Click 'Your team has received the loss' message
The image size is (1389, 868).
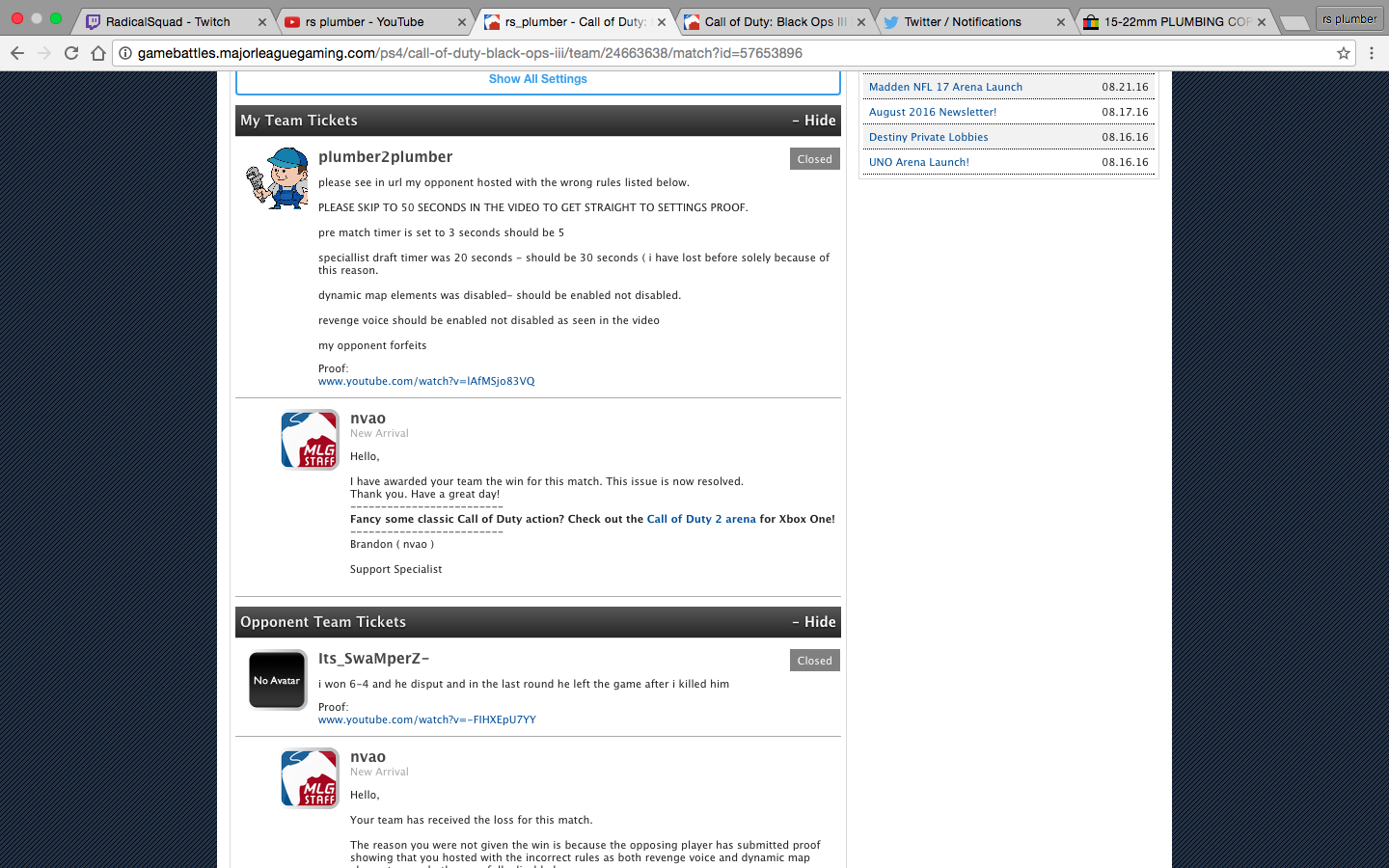471,820
